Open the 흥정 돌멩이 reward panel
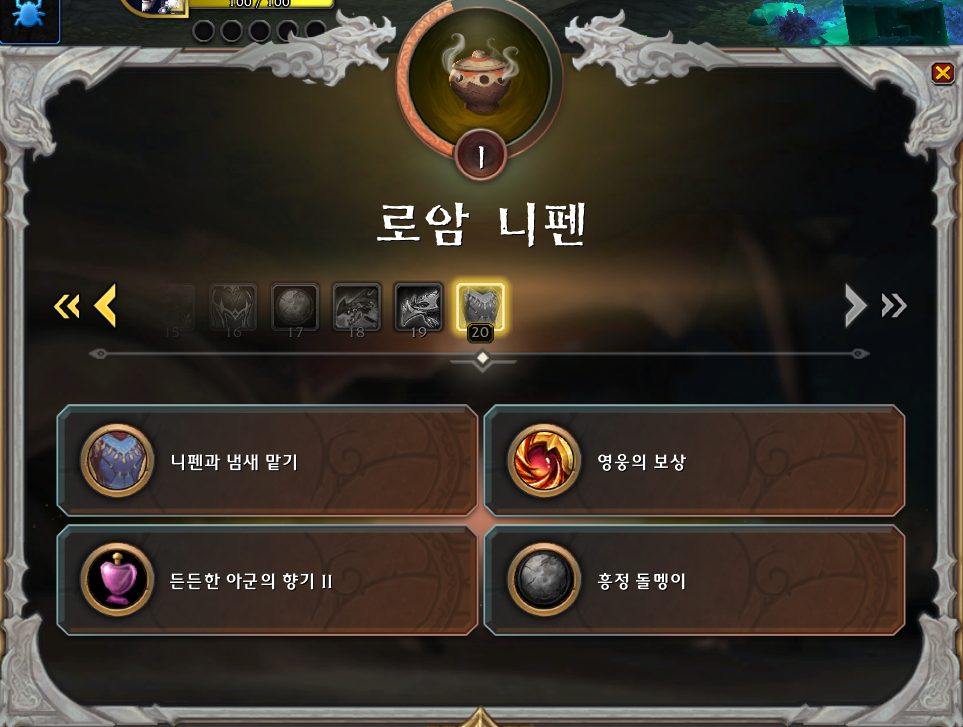 pyautogui.click(x=695, y=580)
